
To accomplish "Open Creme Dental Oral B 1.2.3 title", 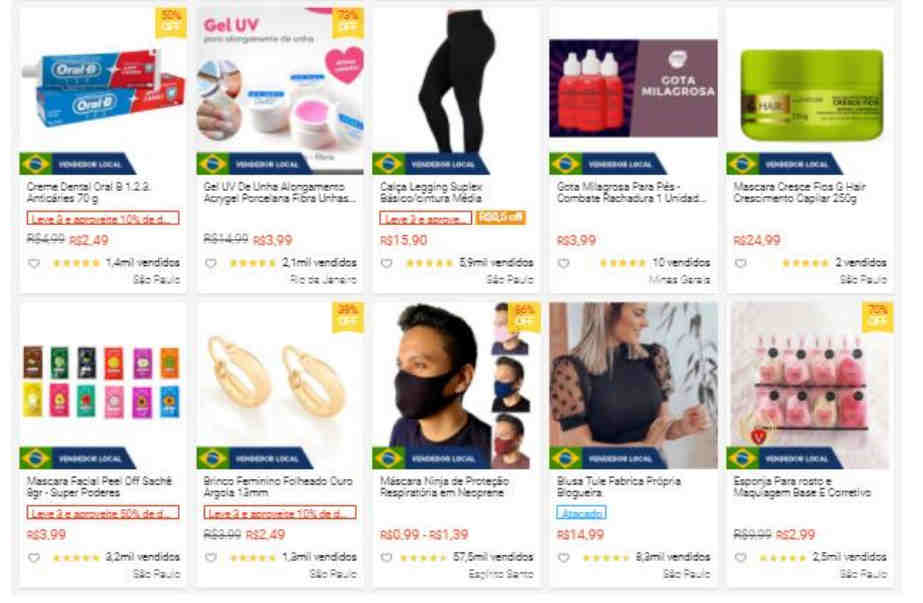I will (88, 193).
